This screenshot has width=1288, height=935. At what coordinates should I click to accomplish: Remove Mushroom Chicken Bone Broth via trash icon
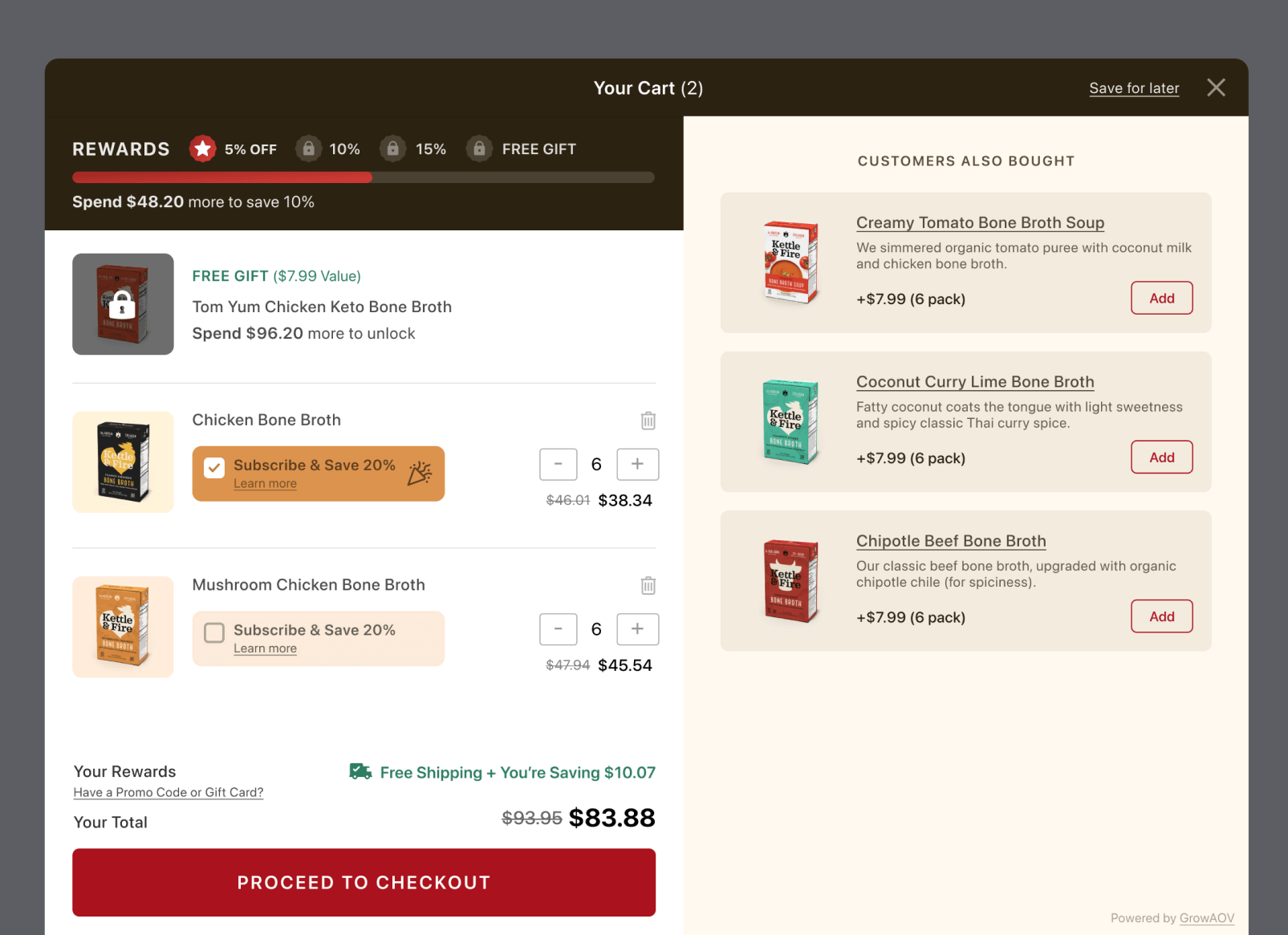648,586
